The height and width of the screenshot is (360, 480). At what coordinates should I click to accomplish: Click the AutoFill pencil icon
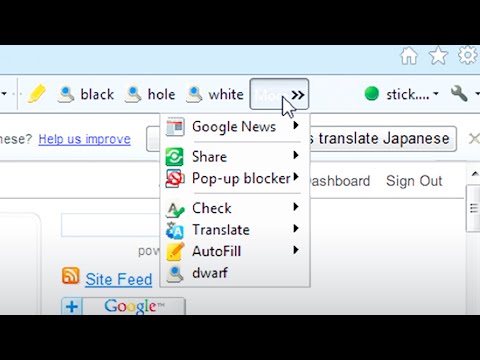pos(175,252)
